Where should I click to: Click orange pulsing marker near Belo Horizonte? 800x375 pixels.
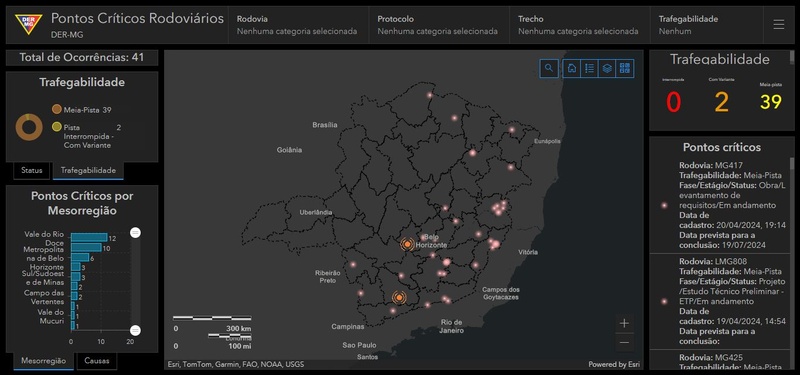tap(407, 244)
